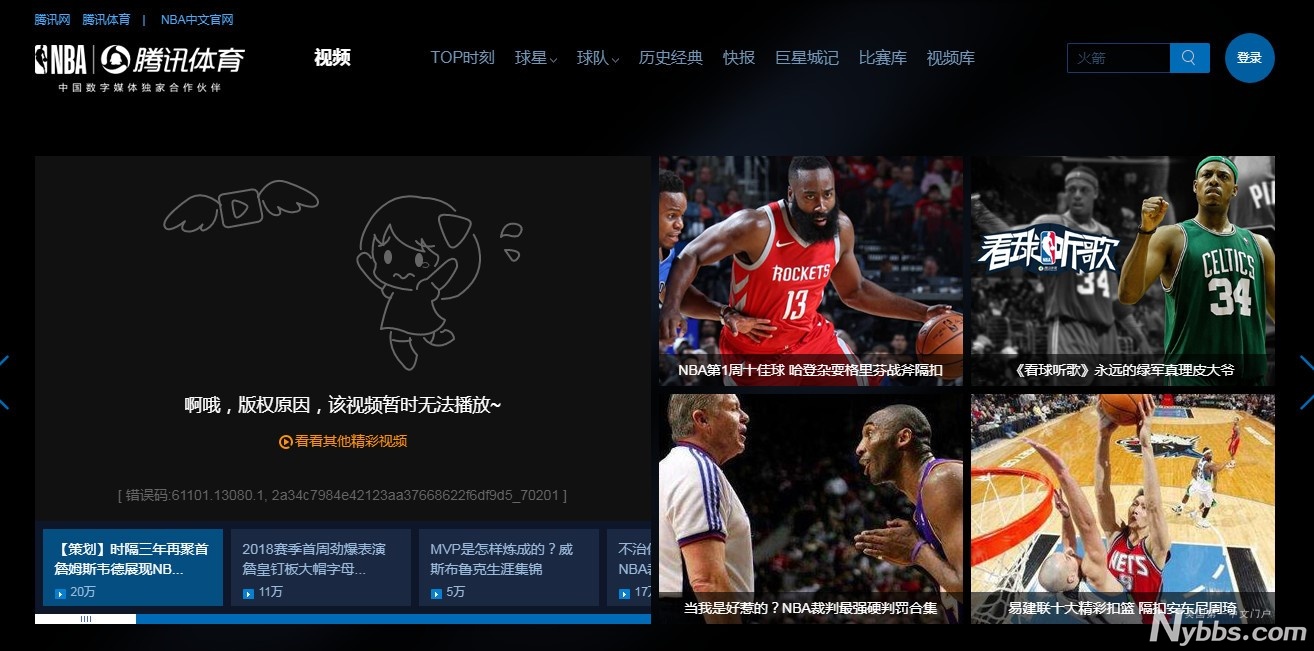Select playlist card 2018赛季首周劲爆表演

click(321, 568)
